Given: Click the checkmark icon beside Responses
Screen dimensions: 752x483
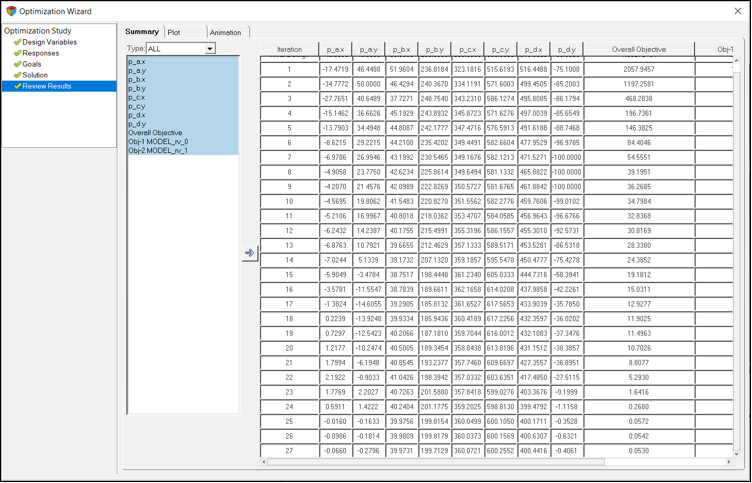Looking at the screenshot, I should click(x=17, y=53).
